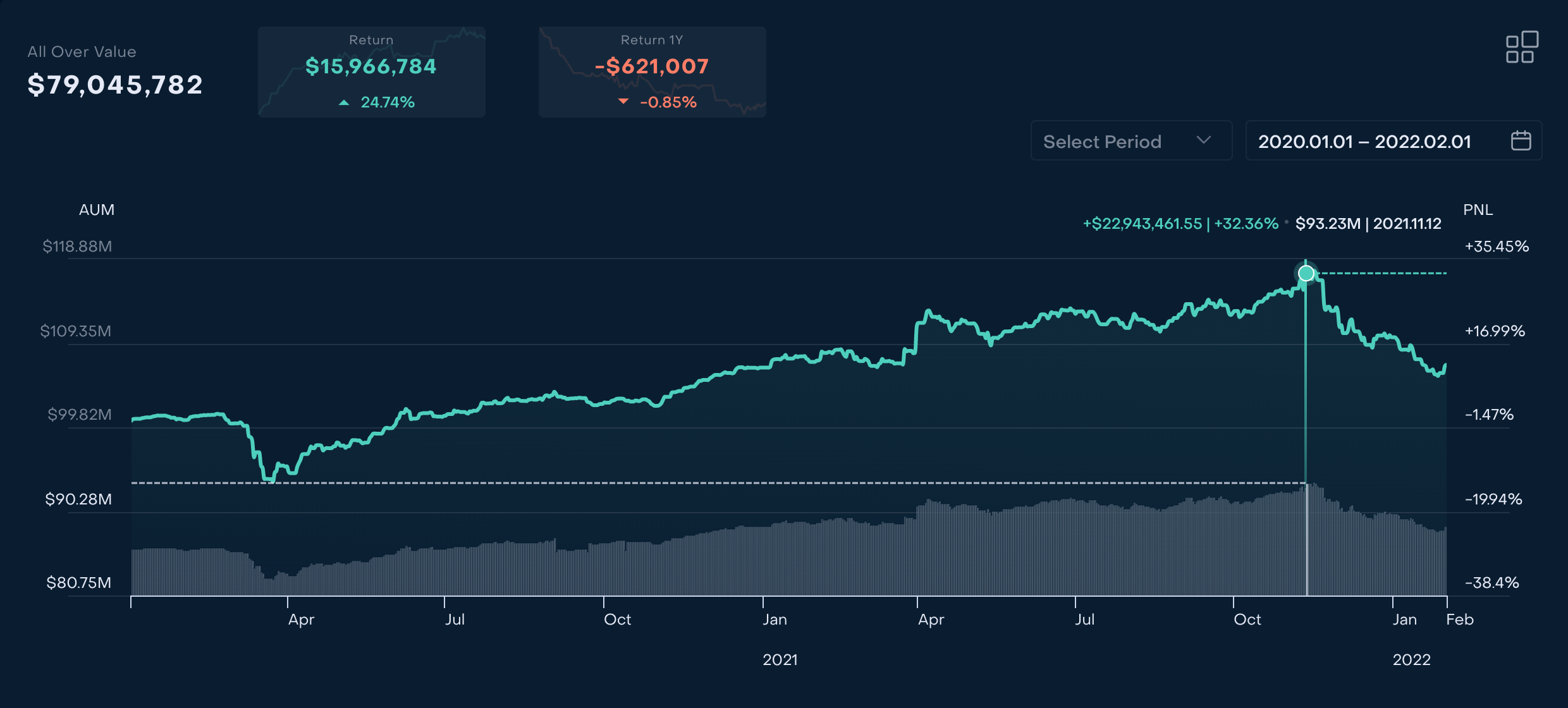Select the $109.35M gridline label
Image resolution: width=1568 pixels, height=708 pixels.
[76, 331]
